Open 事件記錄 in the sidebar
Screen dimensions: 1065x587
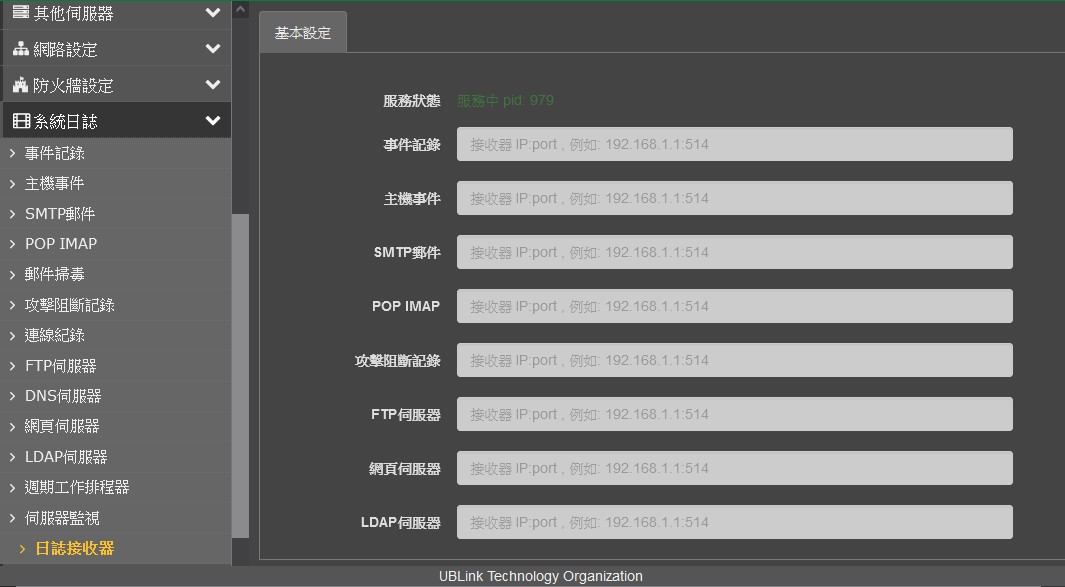[x=55, y=153]
